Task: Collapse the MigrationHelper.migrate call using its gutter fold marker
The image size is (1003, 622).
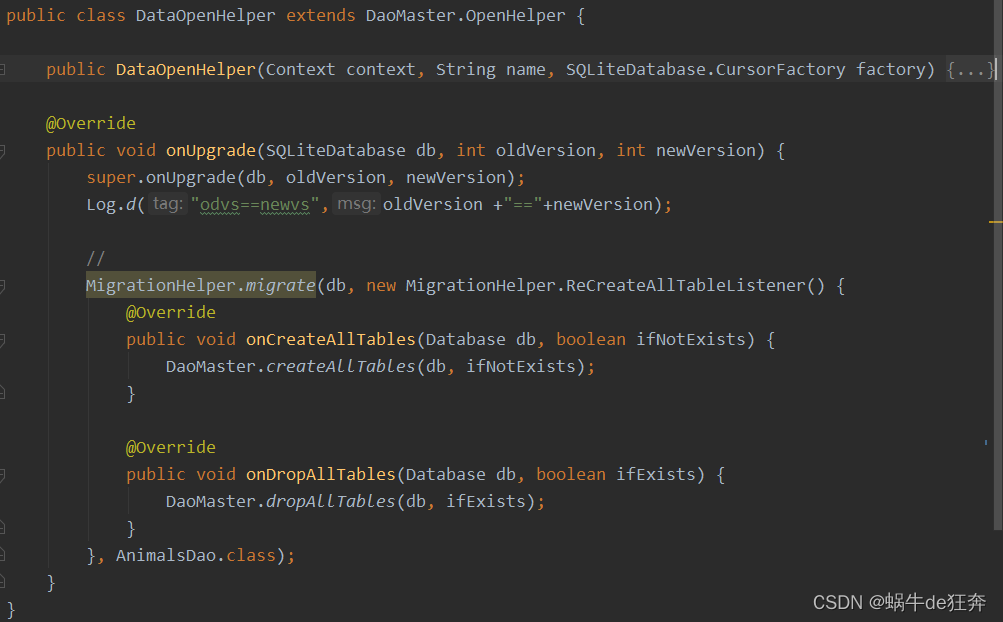Action: pyautogui.click(x=3, y=286)
